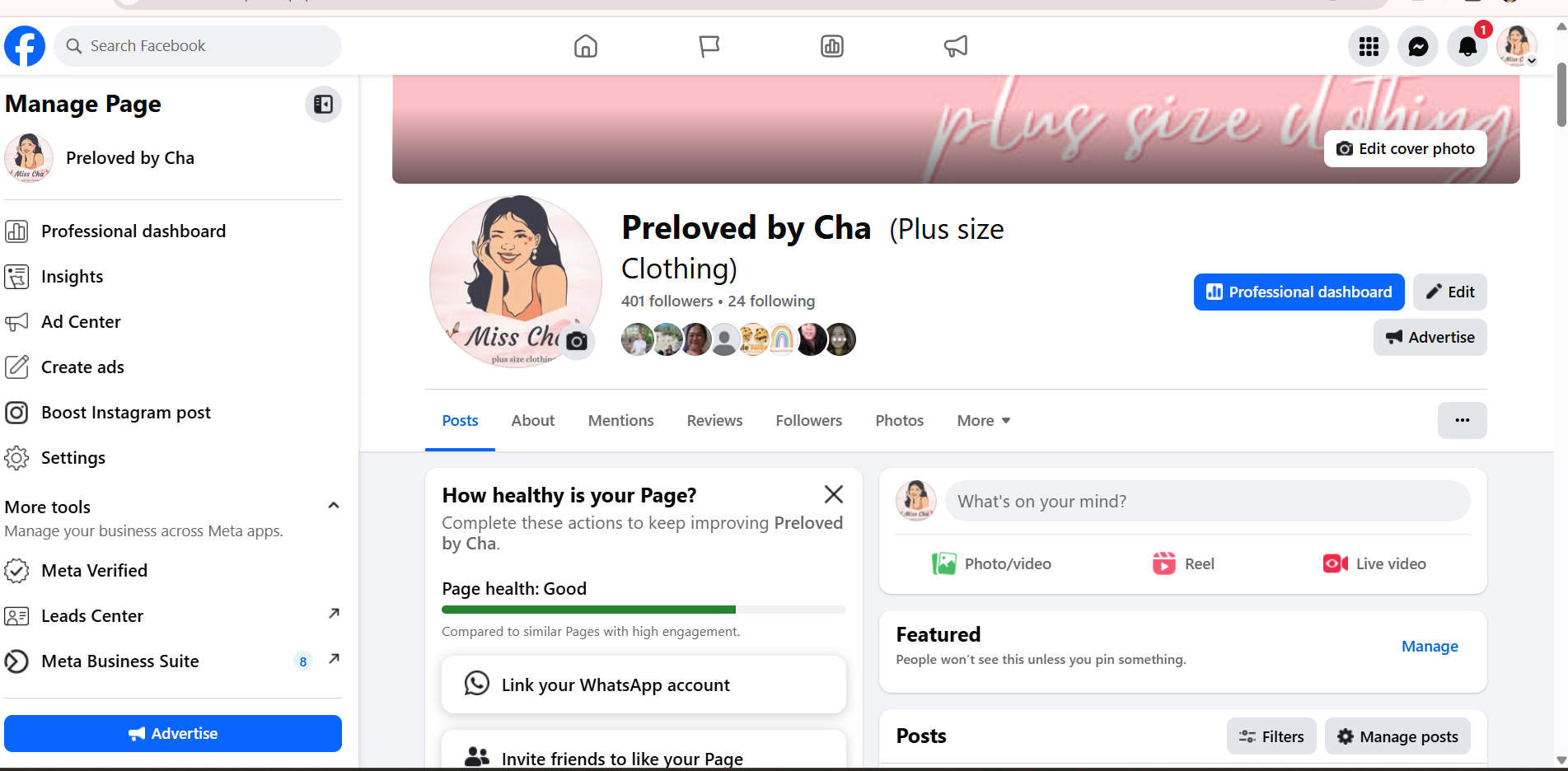
Task: Collapse the Manage Page sidebar panel
Action: (323, 104)
